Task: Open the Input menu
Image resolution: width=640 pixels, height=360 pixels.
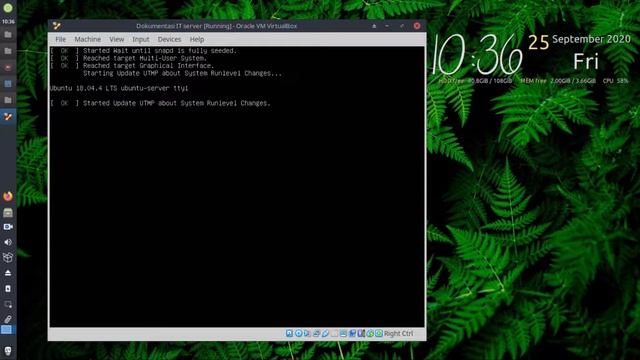Action: [x=141, y=39]
